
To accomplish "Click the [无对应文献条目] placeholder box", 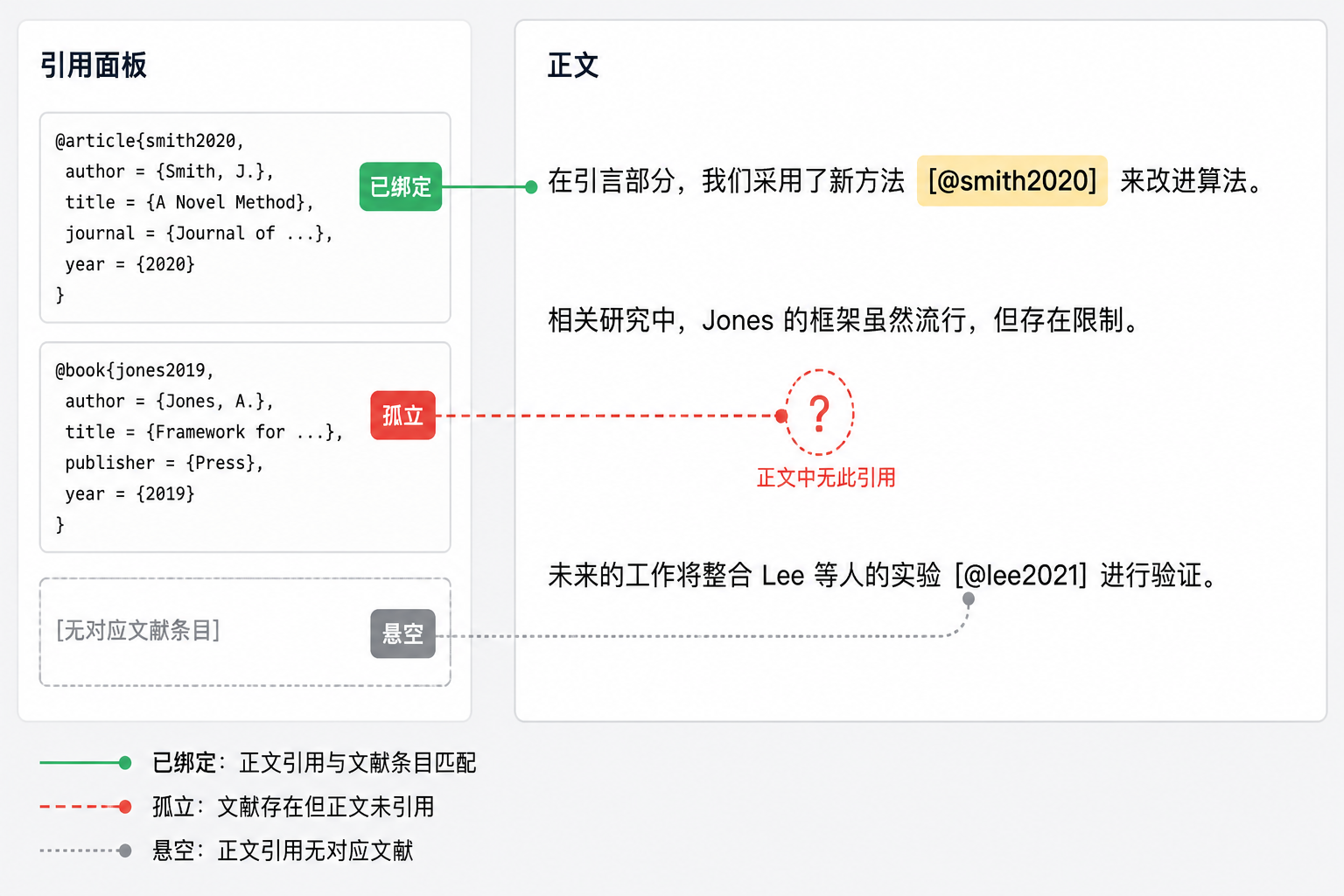I will tap(245, 632).
